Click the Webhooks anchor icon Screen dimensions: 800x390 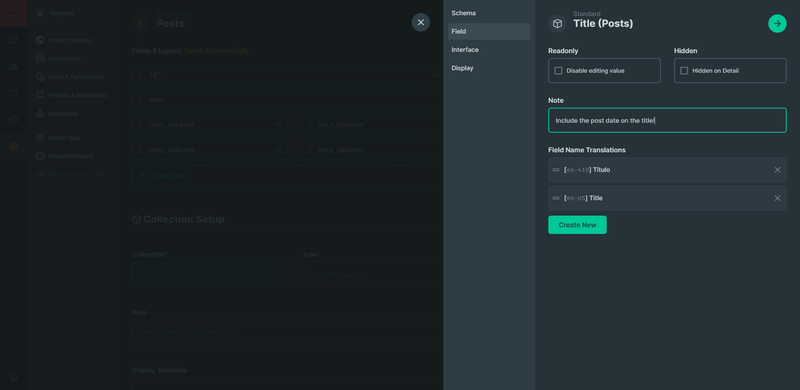click(x=40, y=113)
